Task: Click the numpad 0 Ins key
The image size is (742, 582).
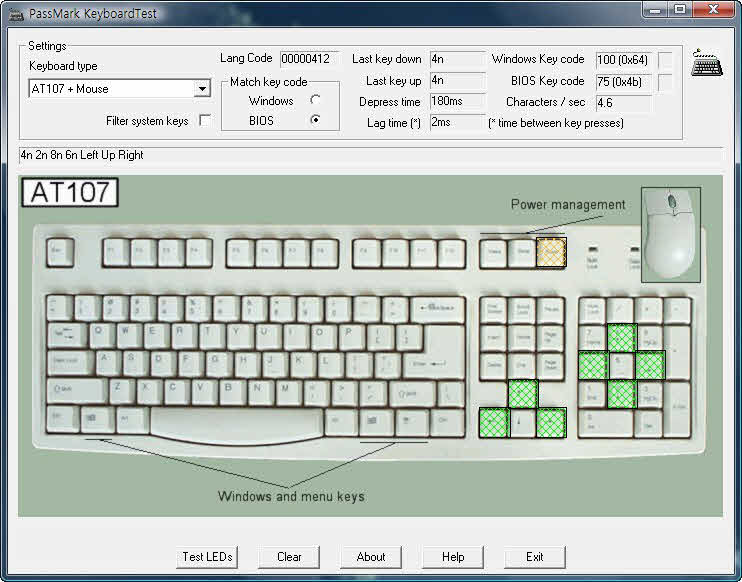Action: click(607, 423)
